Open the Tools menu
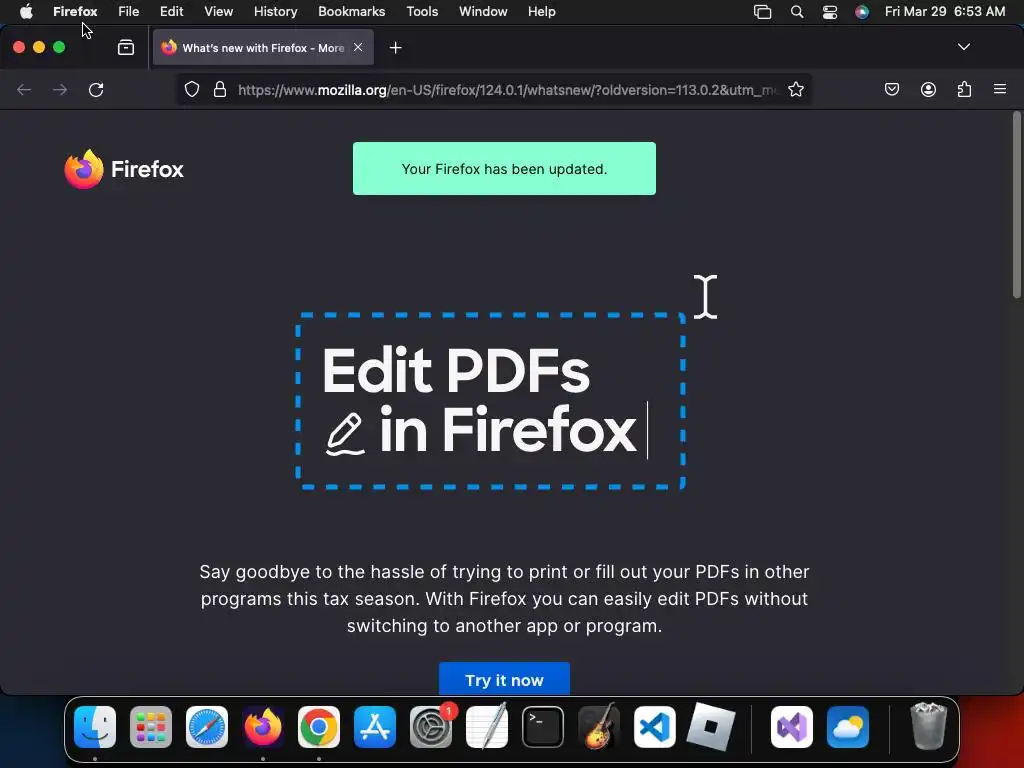1024x768 pixels. click(422, 12)
